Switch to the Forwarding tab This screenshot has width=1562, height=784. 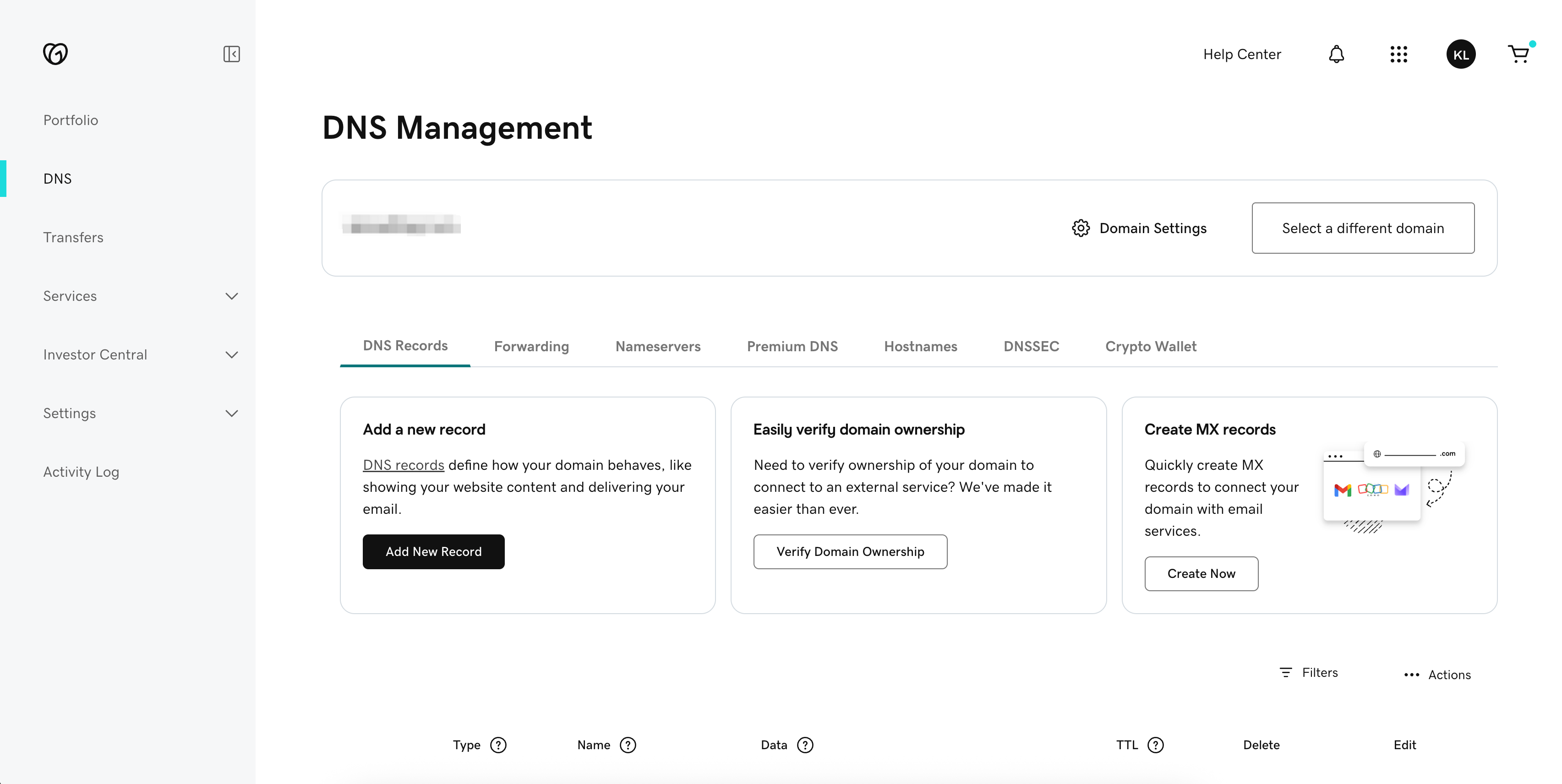point(531,346)
